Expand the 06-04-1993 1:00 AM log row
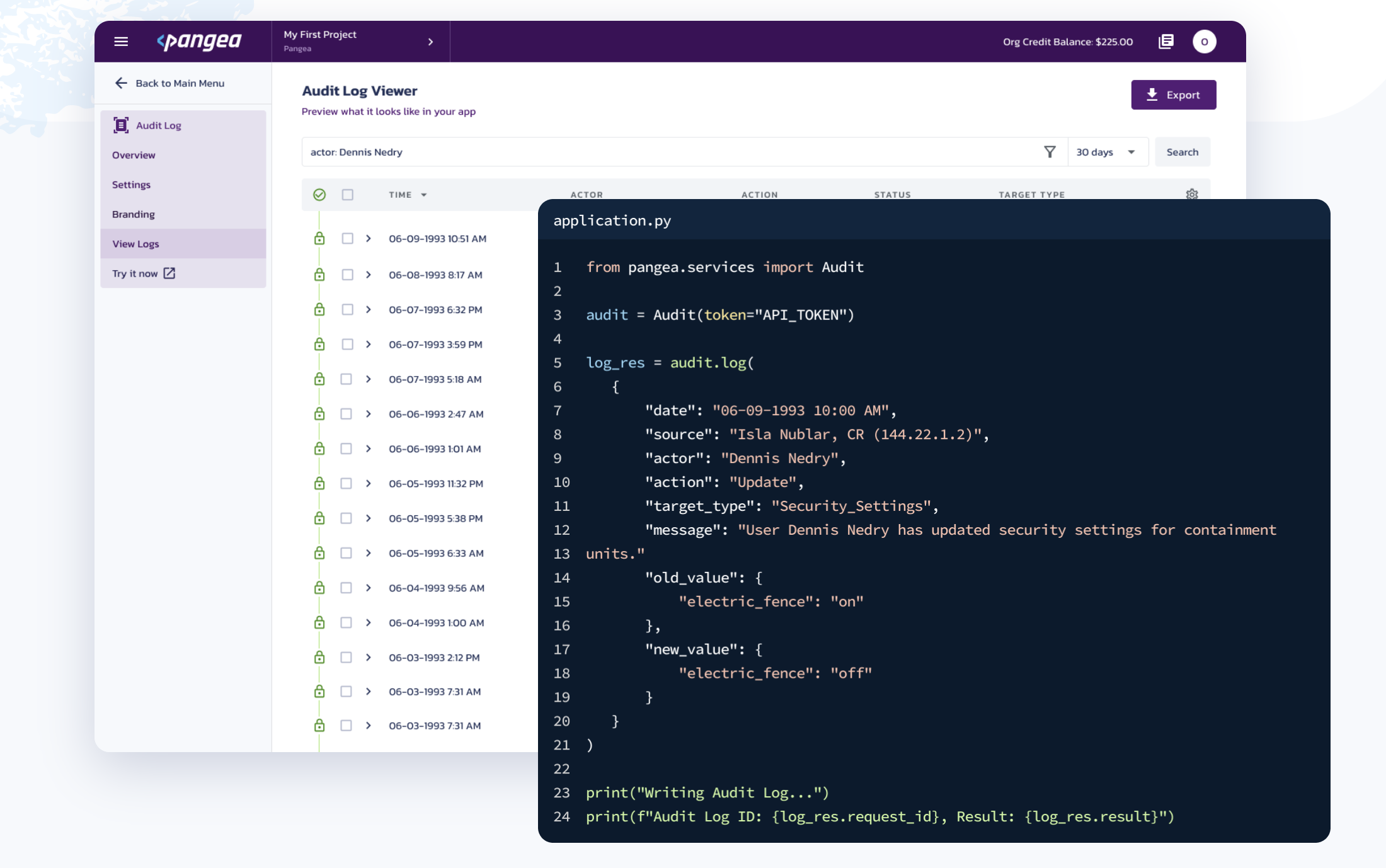This screenshot has width=1386, height=868. click(369, 622)
